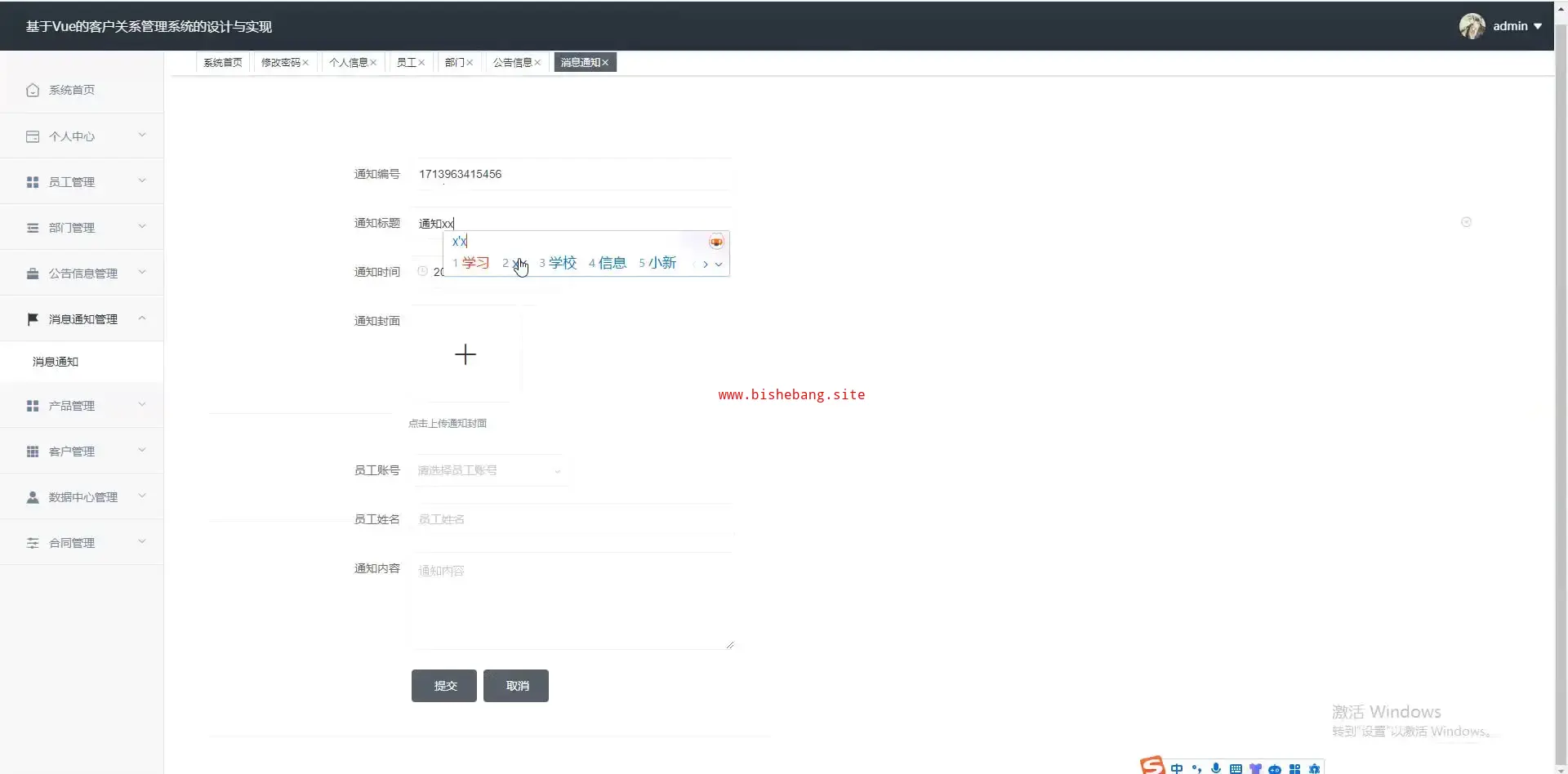Toggle the punctuation mode in IME bar
Viewport: 1568px width, 774px height.
(x=1196, y=768)
